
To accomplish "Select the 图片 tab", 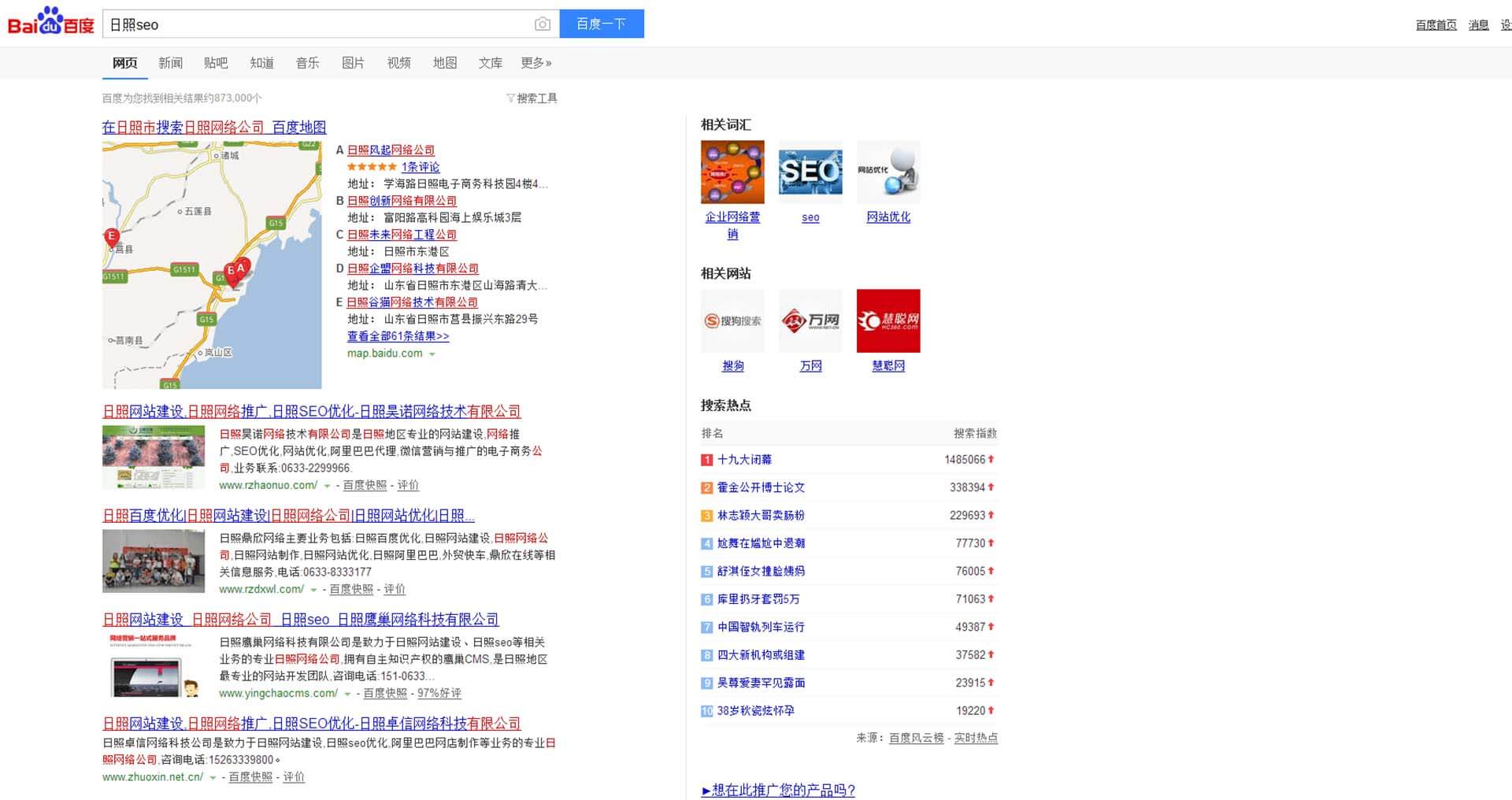I will [353, 63].
